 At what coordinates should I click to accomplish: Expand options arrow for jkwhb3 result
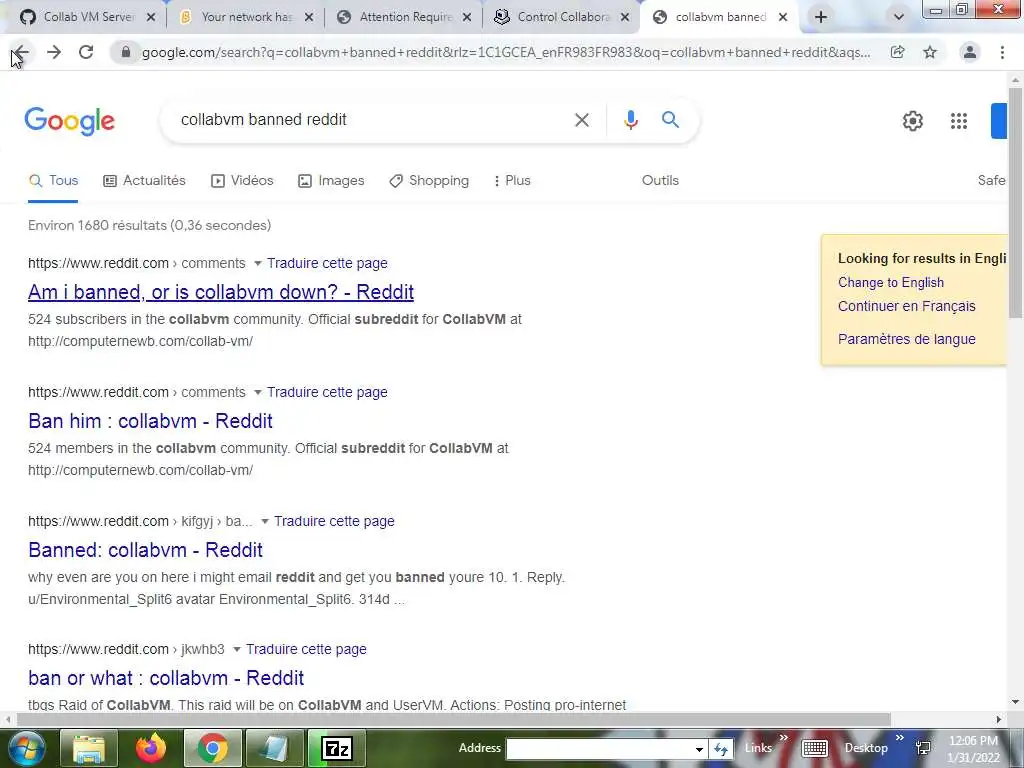[236, 650]
